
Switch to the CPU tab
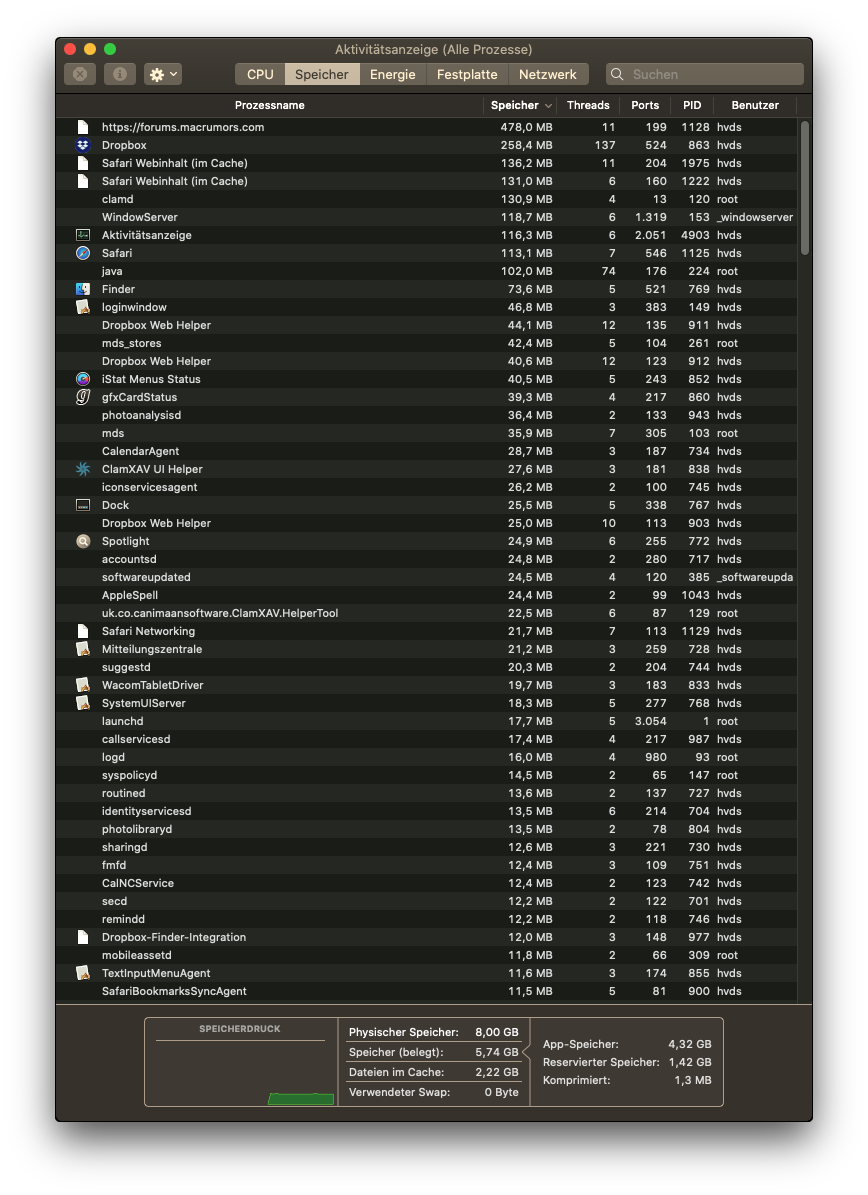[x=260, y=74]
